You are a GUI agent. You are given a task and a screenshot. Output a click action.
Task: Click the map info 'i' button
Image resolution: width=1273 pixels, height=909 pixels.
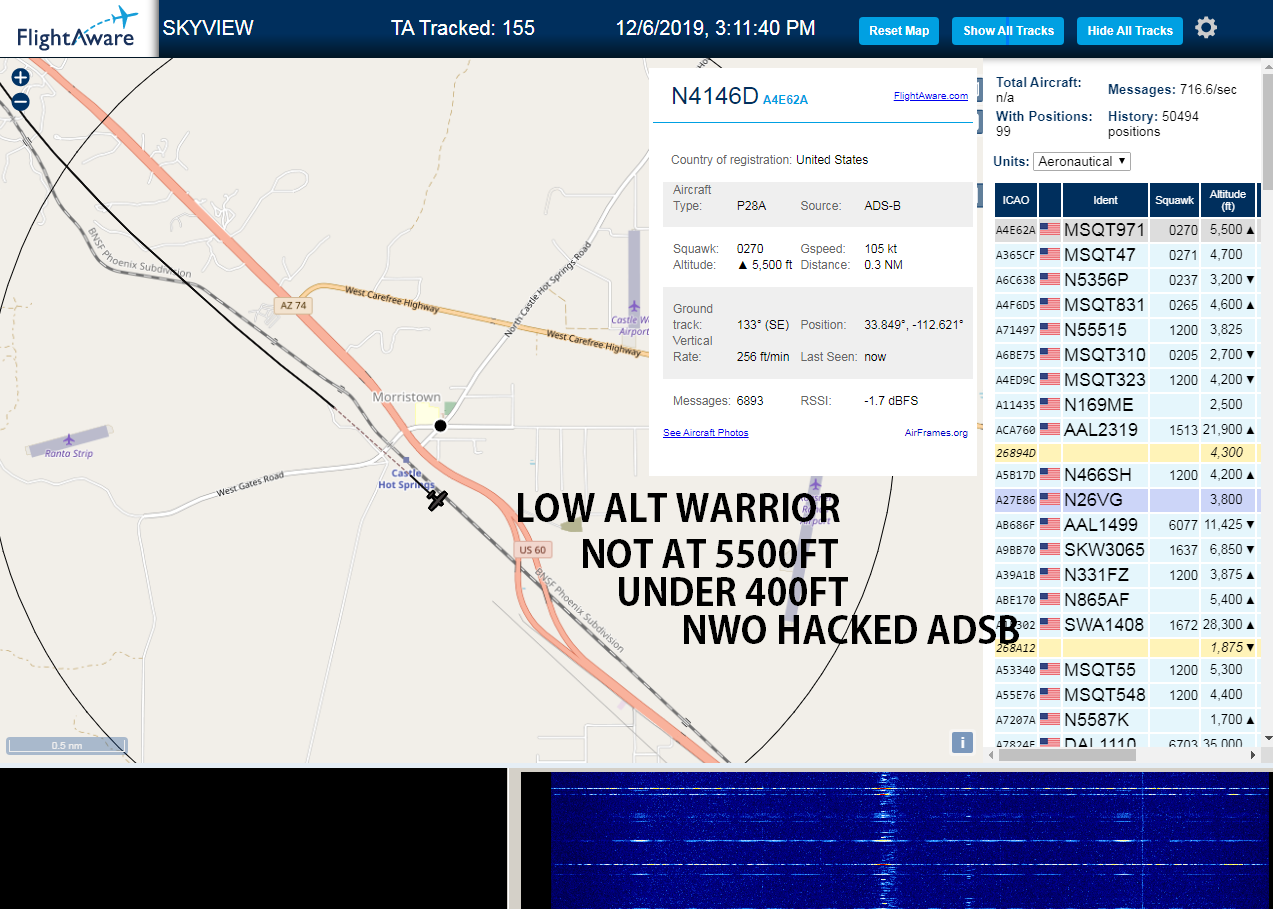click(x=962, y=742)
